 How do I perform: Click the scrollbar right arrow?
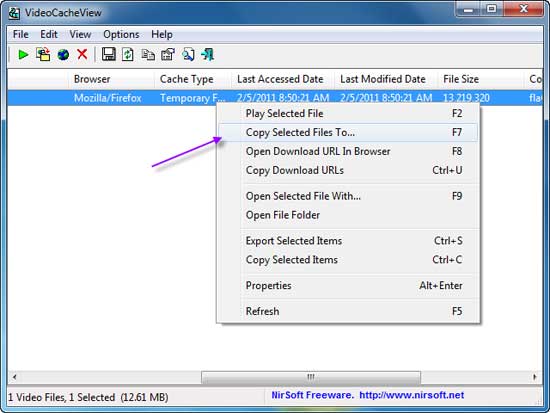click(535, 377)
